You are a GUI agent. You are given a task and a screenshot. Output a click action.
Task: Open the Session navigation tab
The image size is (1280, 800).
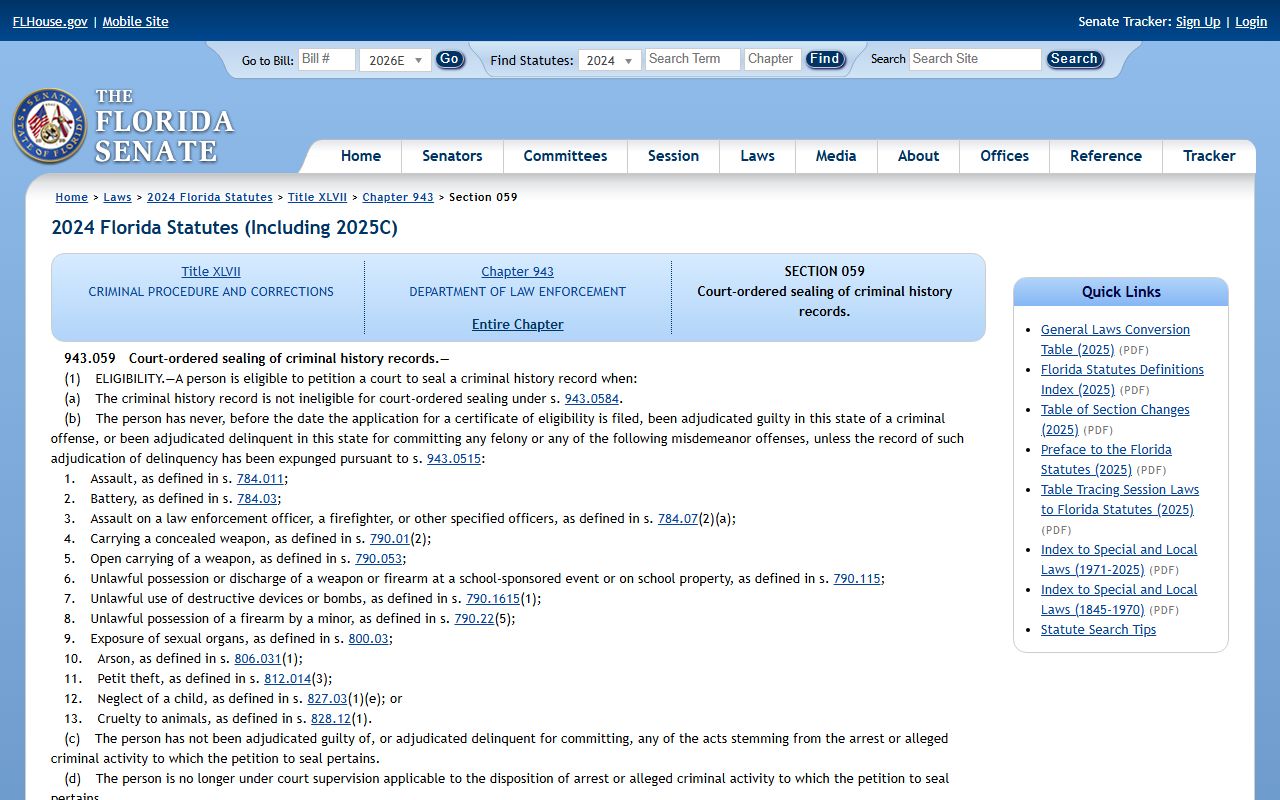click(x=673, y=156)
